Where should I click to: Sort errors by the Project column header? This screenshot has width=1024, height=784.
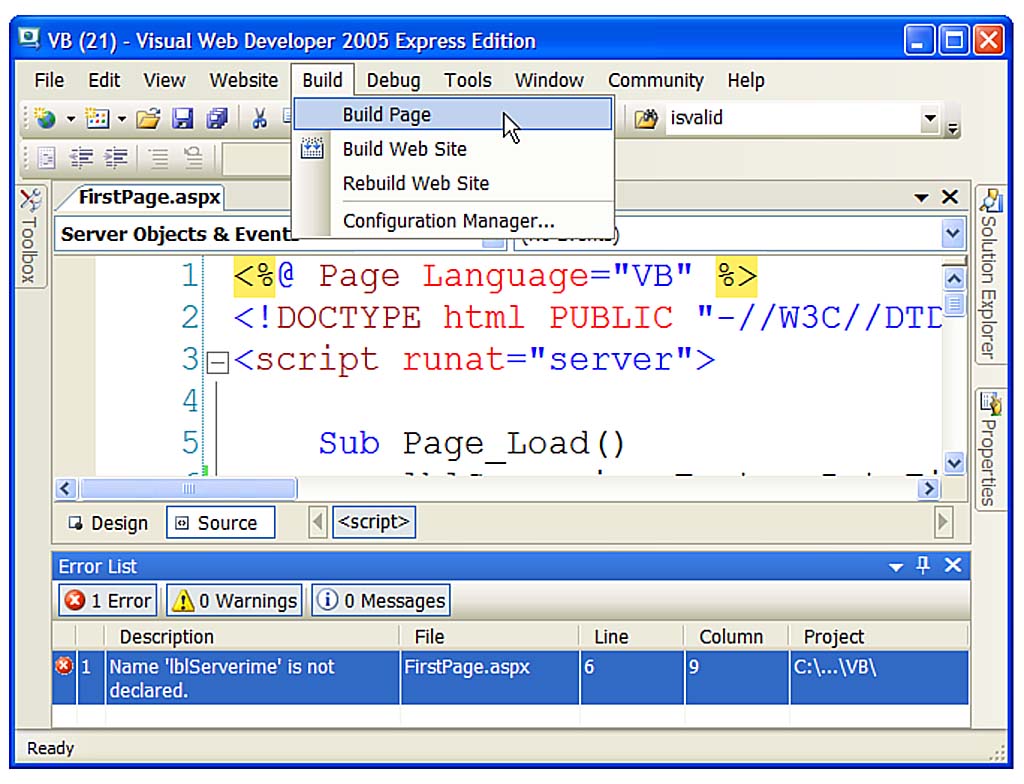pos(879,637)
